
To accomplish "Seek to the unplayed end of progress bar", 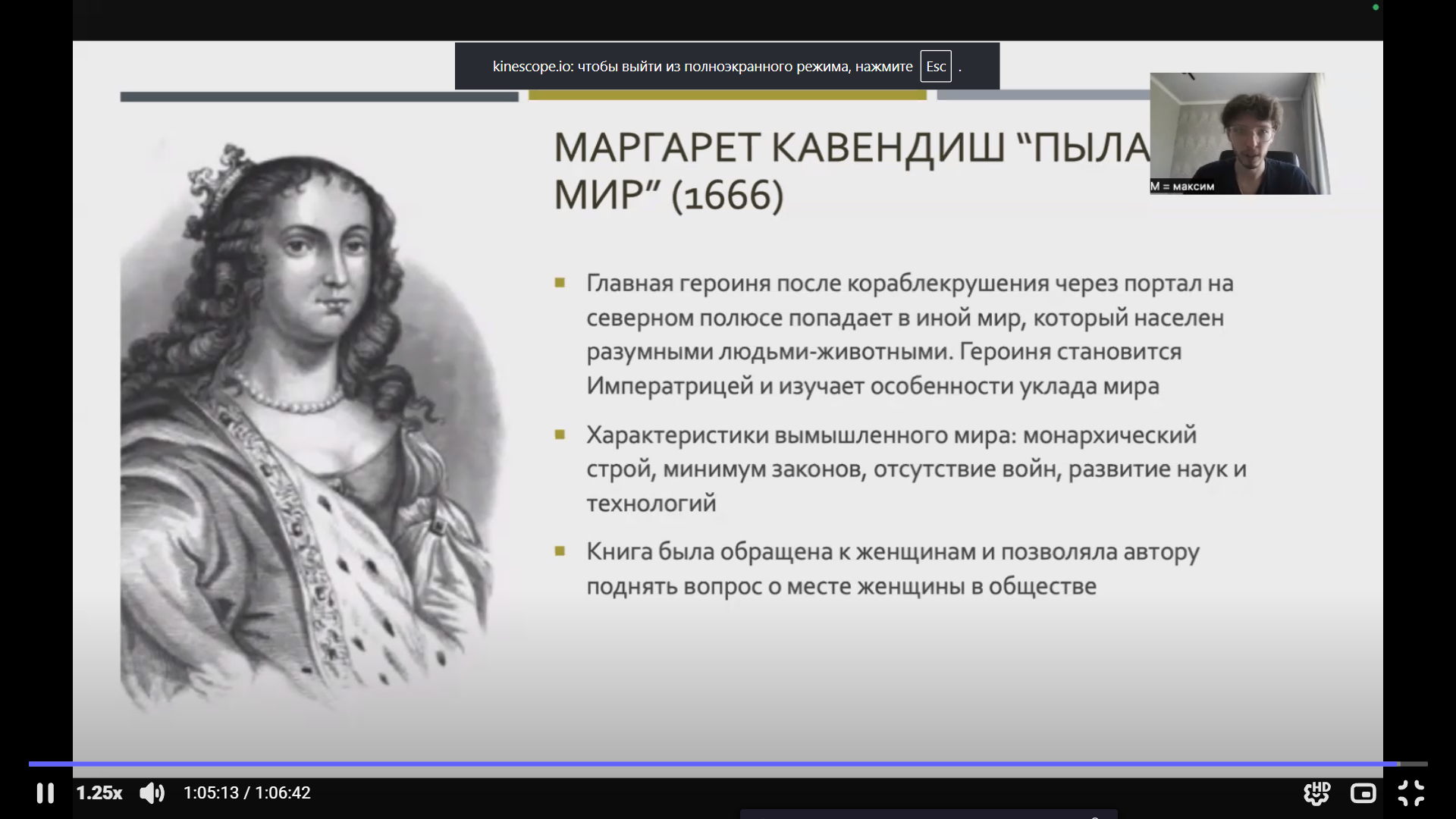I will (x=1414, y=764).
